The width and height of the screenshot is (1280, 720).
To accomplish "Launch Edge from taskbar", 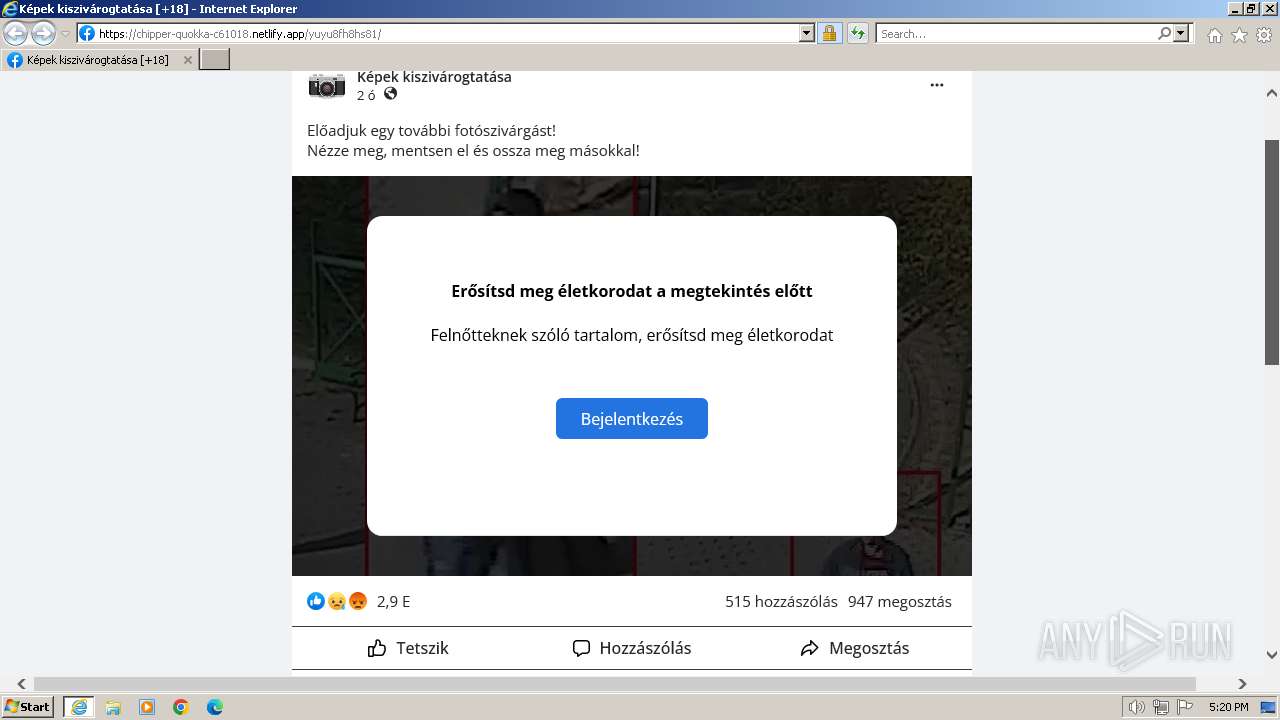I will (215, 707).
